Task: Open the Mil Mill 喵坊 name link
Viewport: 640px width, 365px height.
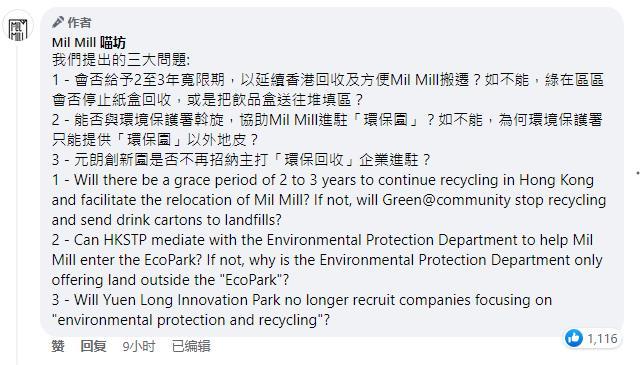Action: click(89, 42)
